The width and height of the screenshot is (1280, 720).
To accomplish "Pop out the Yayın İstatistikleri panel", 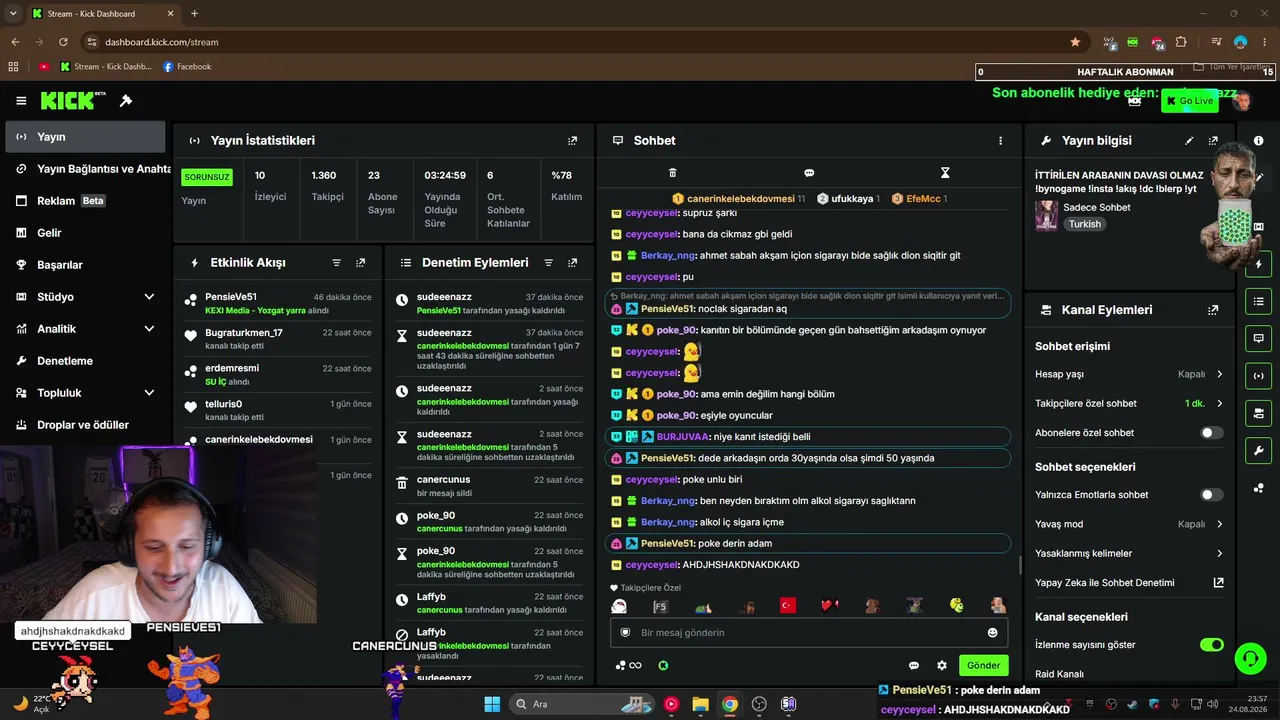I will coord(572,141).
